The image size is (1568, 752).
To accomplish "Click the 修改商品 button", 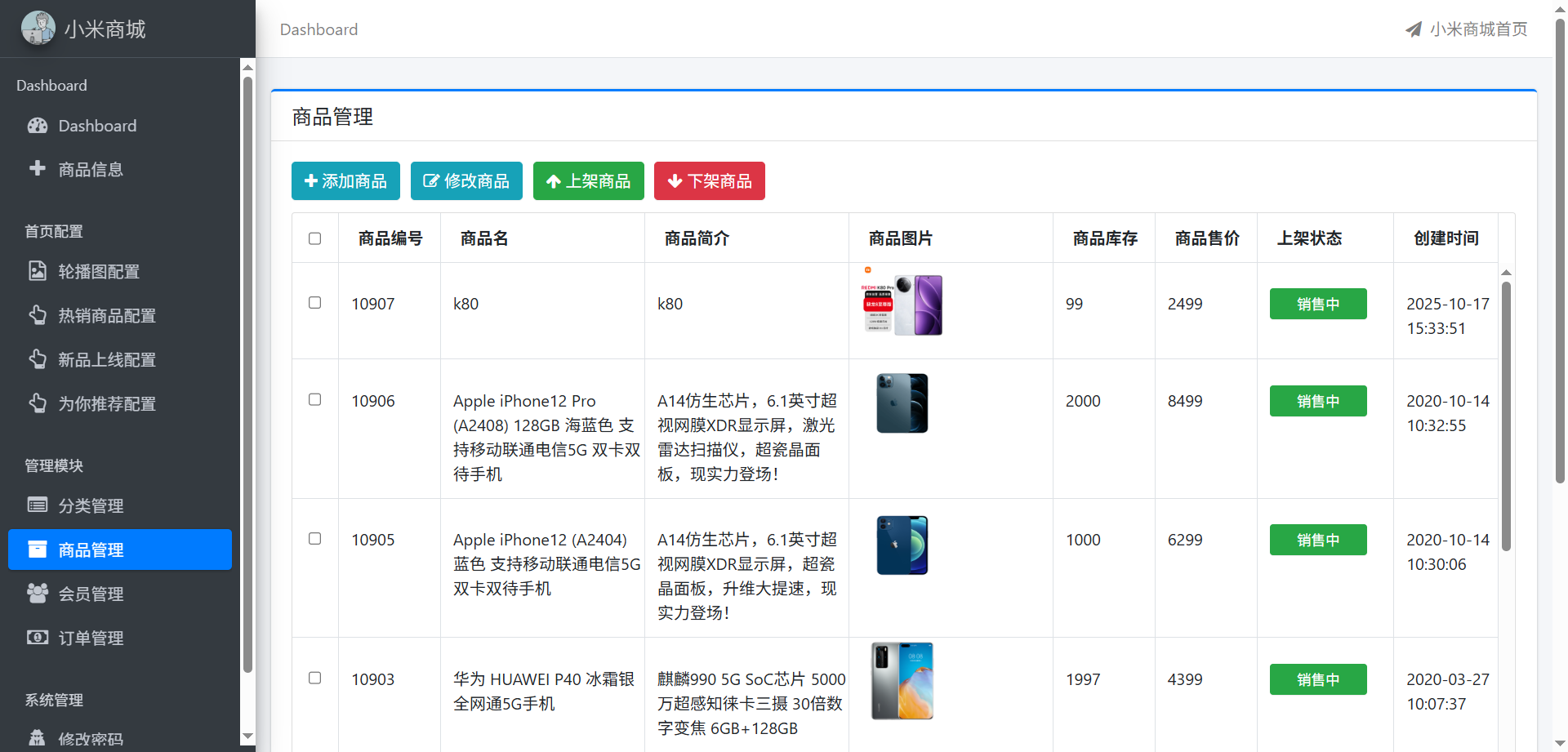I will coord(466,180).
